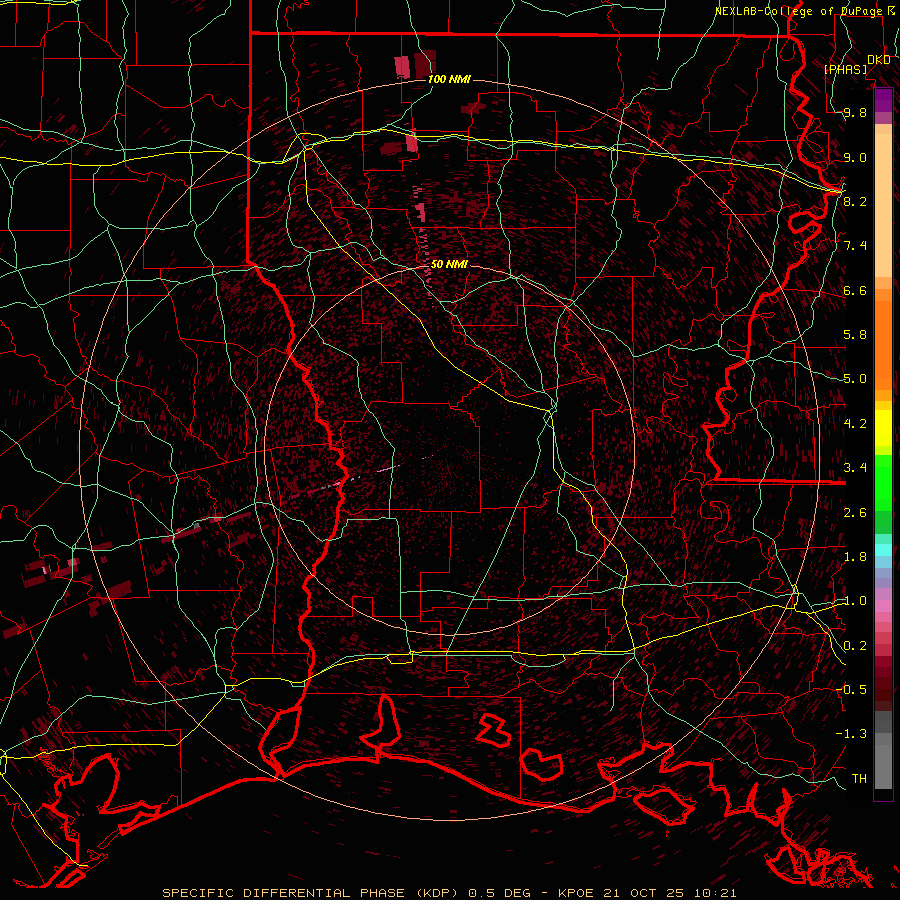Screen dimensions: 900x900
Task: Click the 7.4 scale value label
Action: 855,246
